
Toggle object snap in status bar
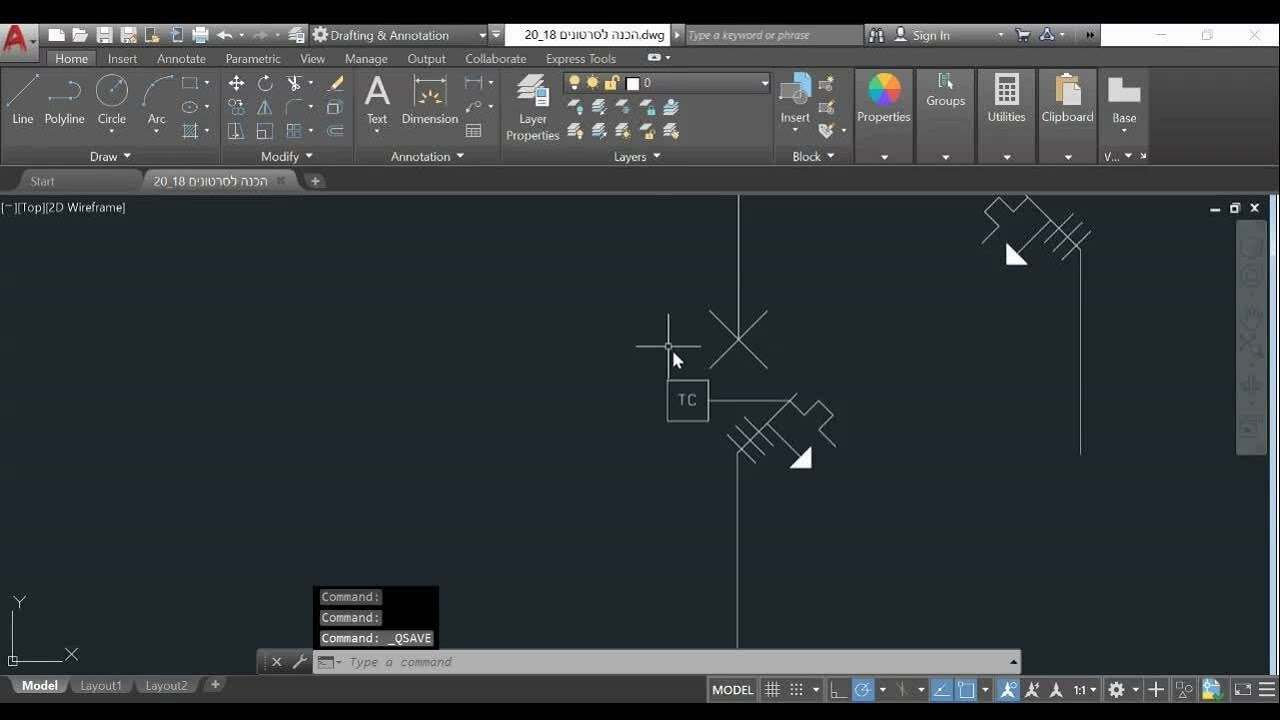(x=966, y=690)
